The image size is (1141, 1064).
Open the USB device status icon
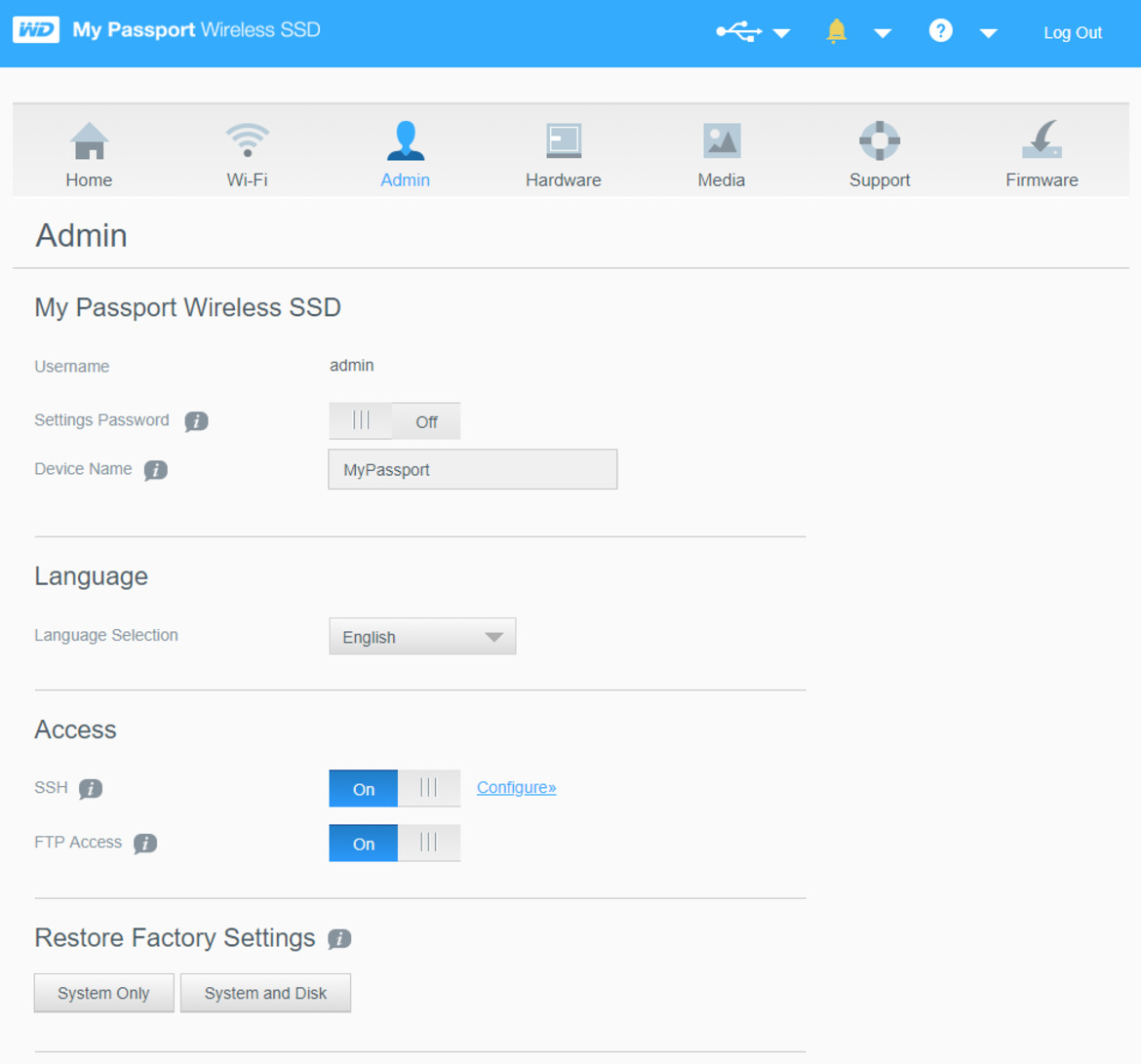click(738, 31)
